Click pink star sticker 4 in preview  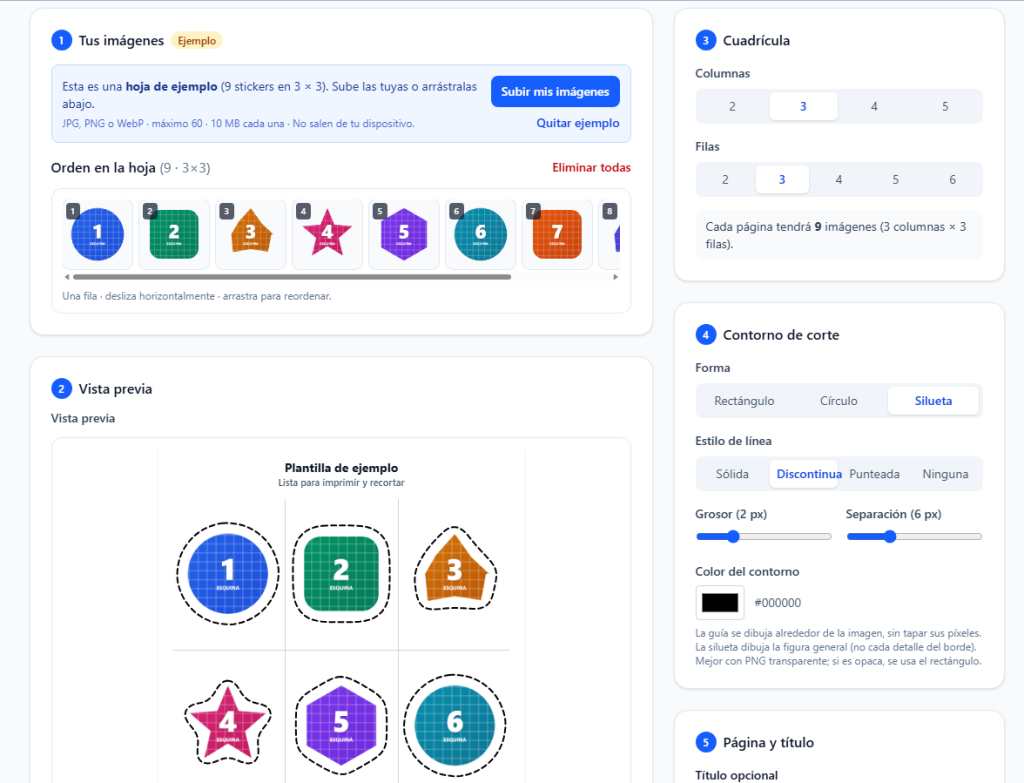[x=227, y=723]
